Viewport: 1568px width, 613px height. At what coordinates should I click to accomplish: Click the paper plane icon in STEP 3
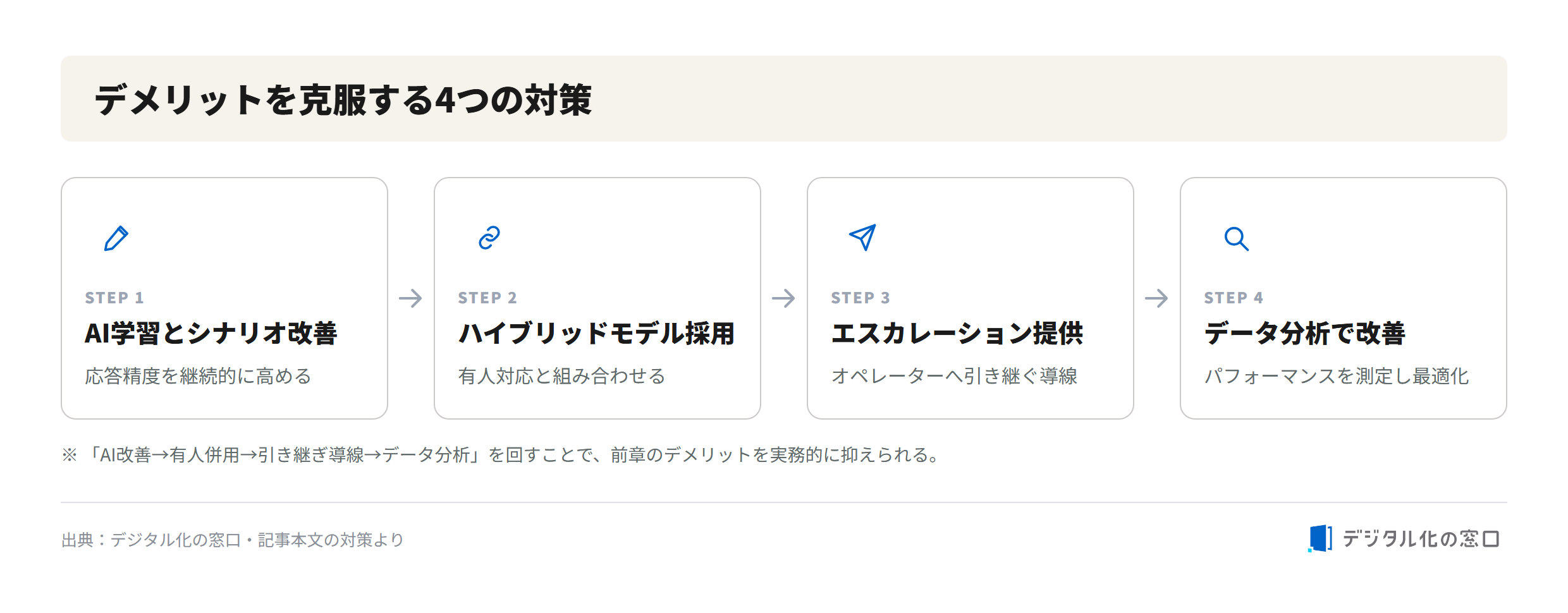click(862, 238)
